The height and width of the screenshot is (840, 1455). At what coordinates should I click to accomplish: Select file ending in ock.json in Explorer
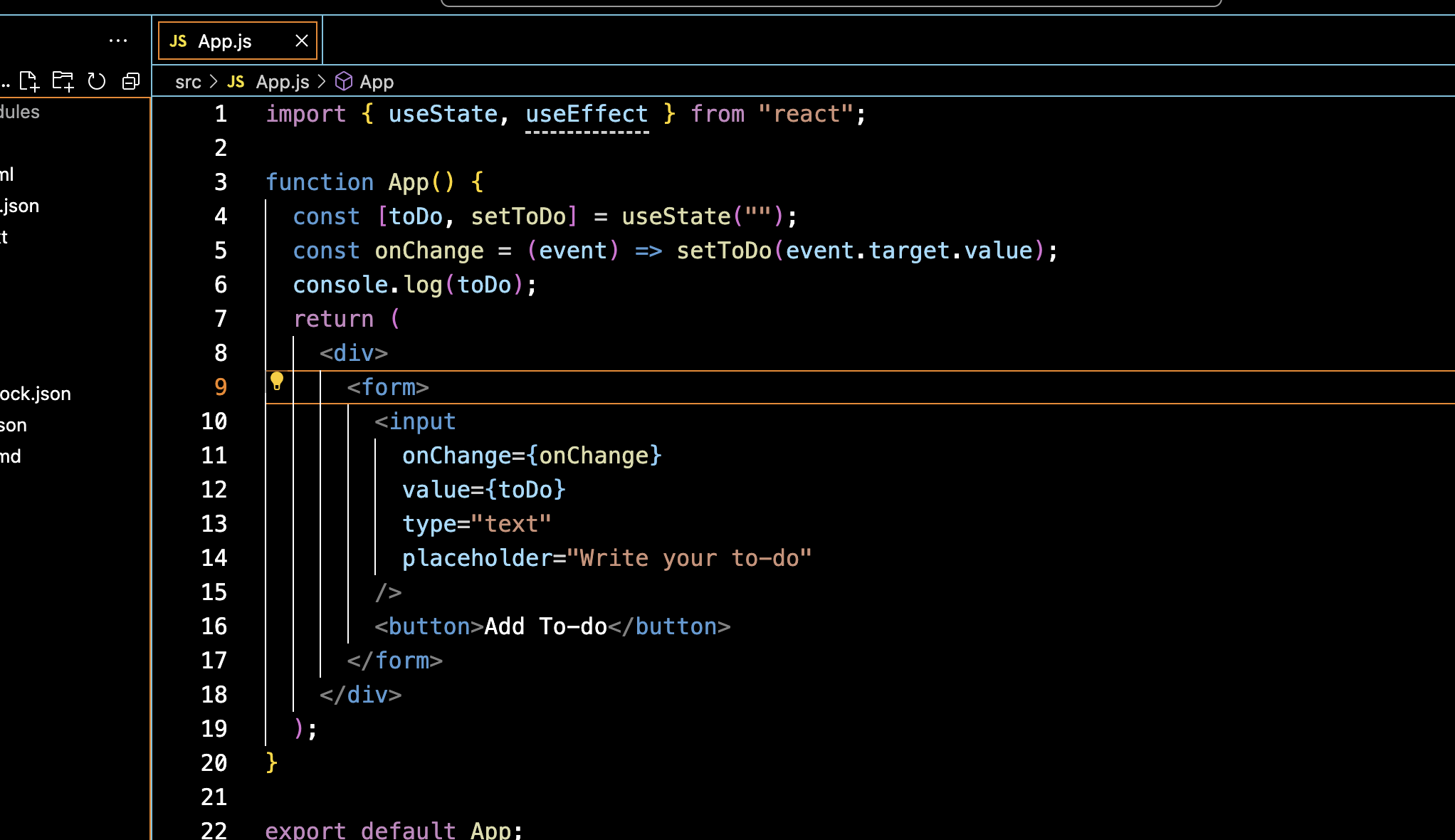(36, 394)
